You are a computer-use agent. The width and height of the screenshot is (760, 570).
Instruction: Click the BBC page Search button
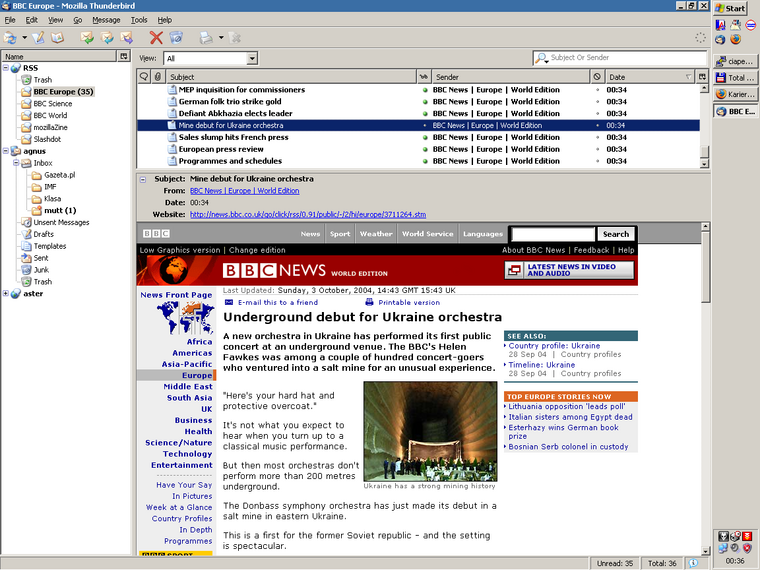point(616,234)
